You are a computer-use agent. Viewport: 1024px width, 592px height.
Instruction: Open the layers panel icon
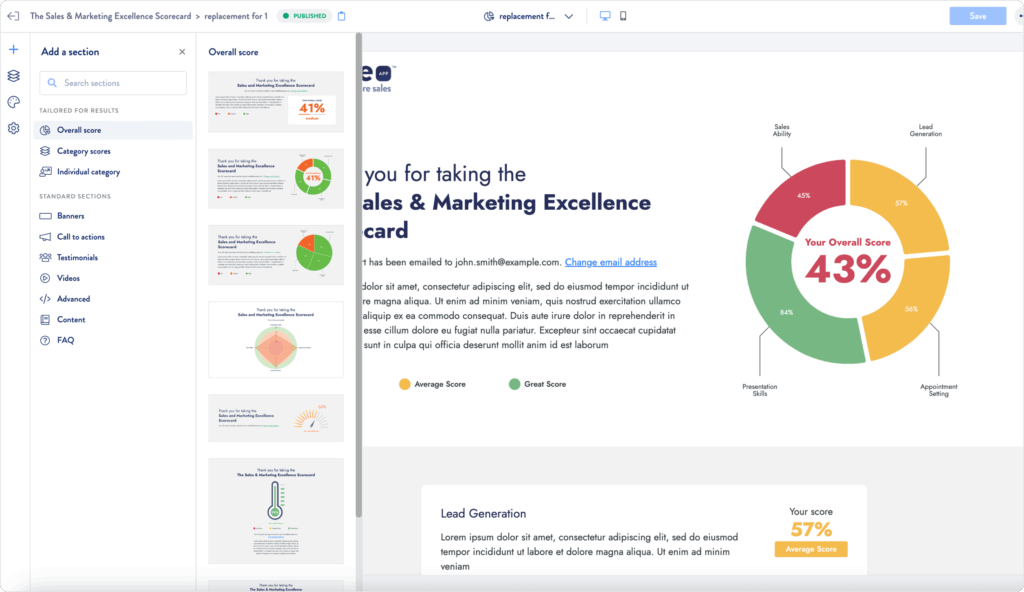[x=14, y=76]
